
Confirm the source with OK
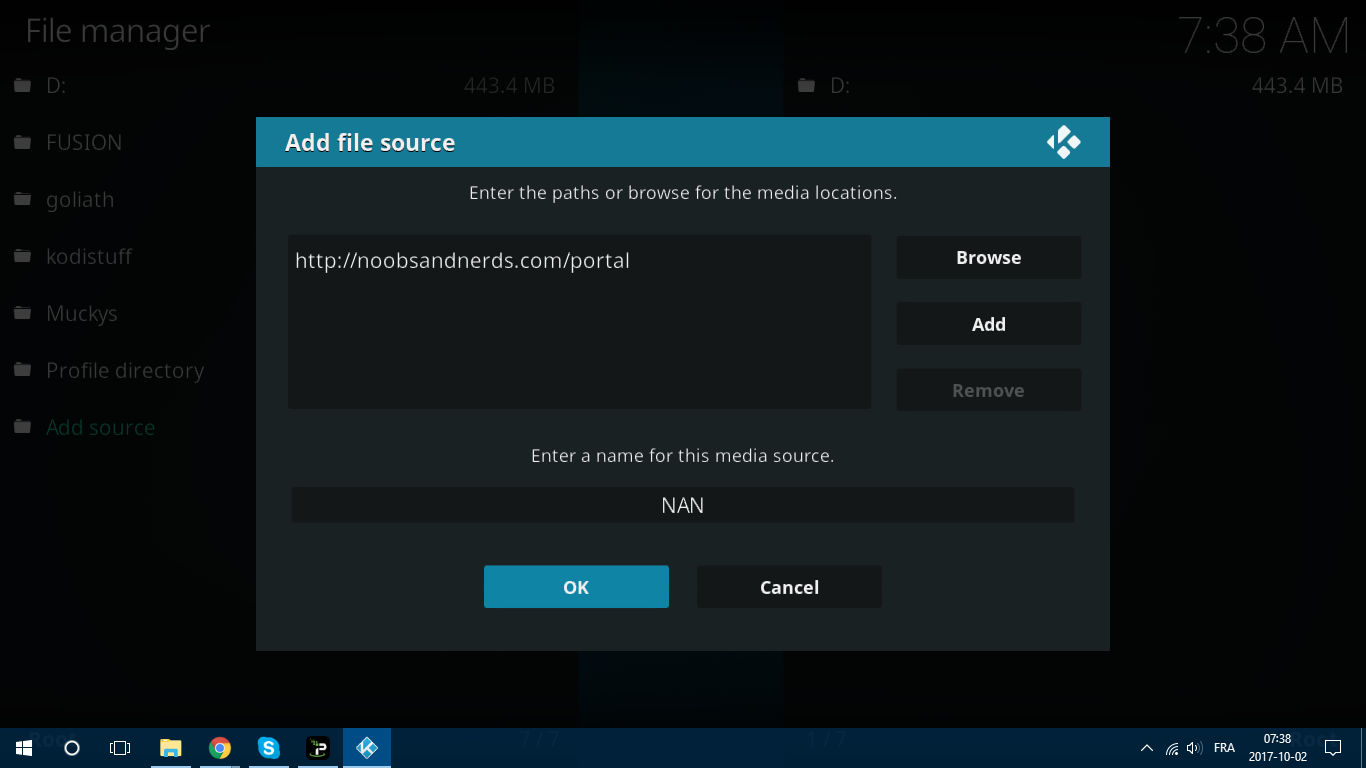[576, 587]
